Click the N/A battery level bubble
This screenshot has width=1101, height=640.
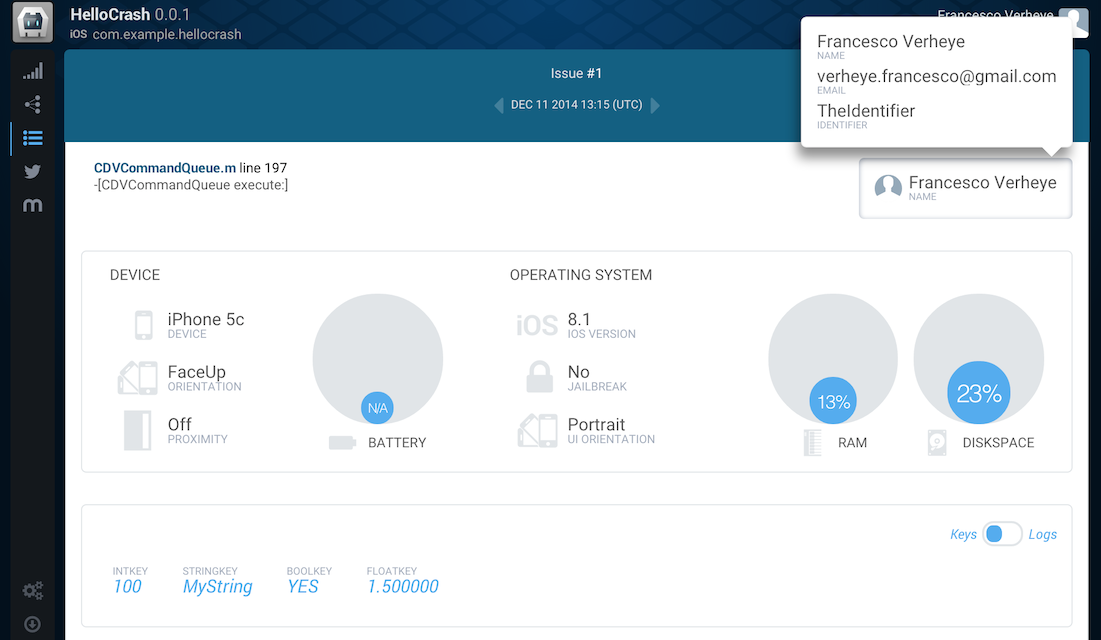[x=377, y=407]
